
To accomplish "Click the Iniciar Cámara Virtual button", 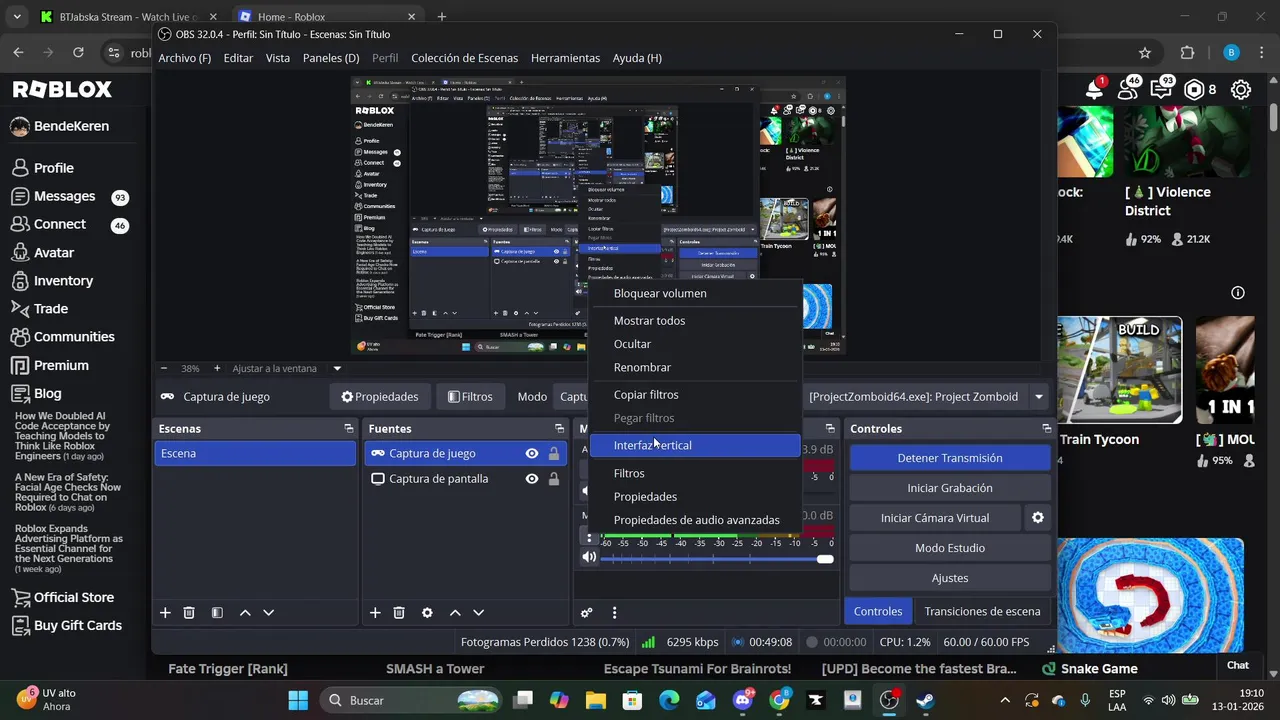I will (x=935, y=518).
